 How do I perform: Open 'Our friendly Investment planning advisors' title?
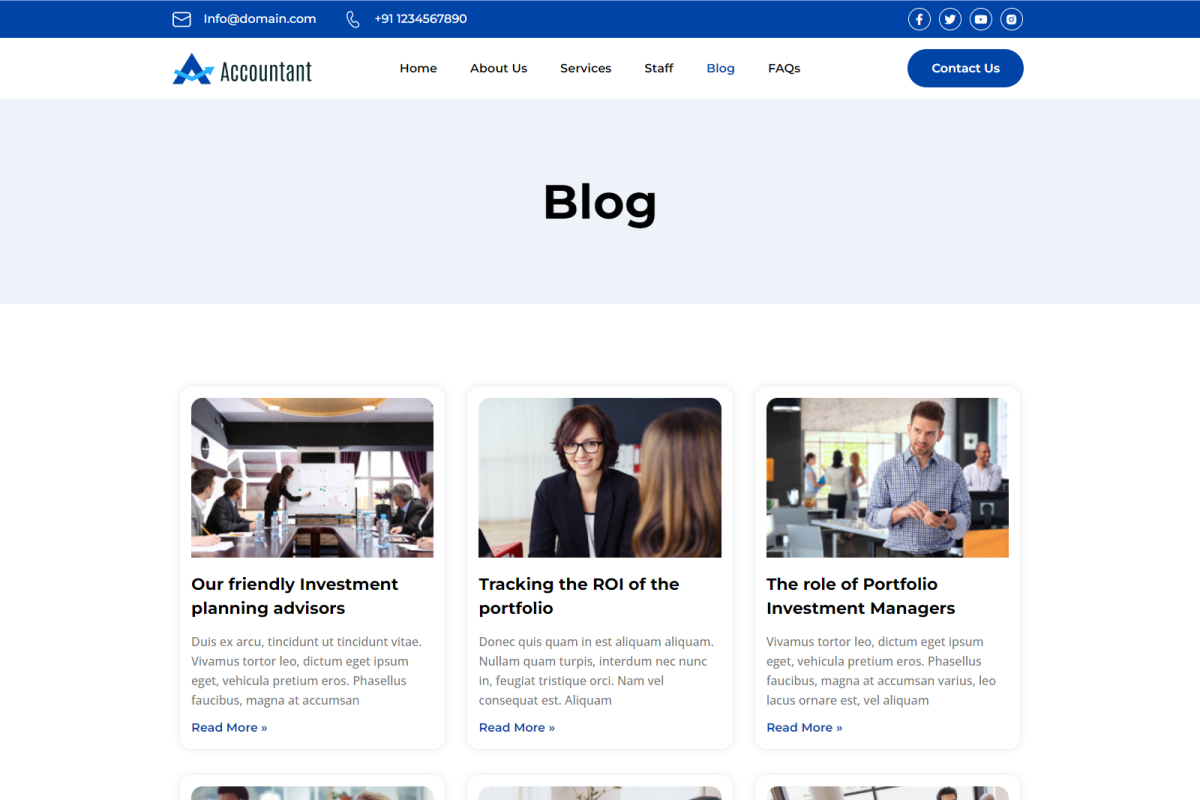295,596
